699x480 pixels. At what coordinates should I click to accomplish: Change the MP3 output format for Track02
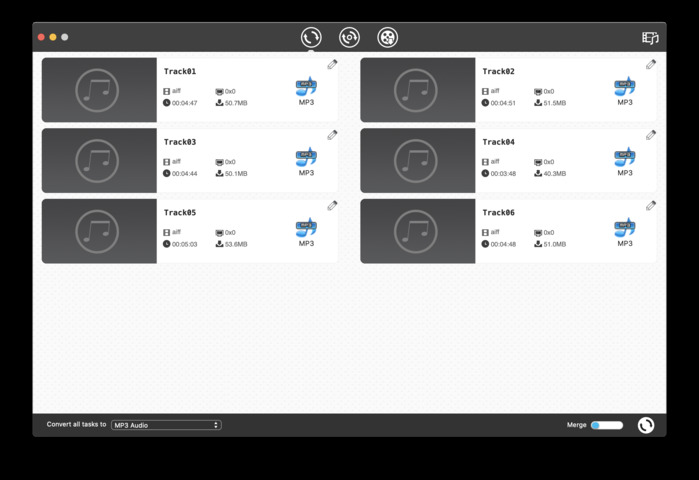pyautogui.click(x=625, y=91)
